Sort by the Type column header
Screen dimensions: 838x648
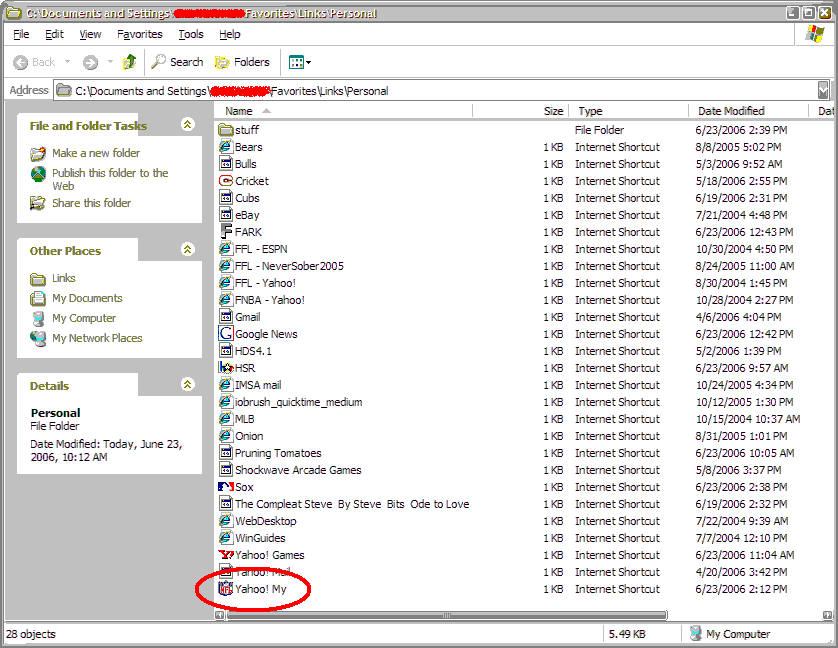pos(629,111)
